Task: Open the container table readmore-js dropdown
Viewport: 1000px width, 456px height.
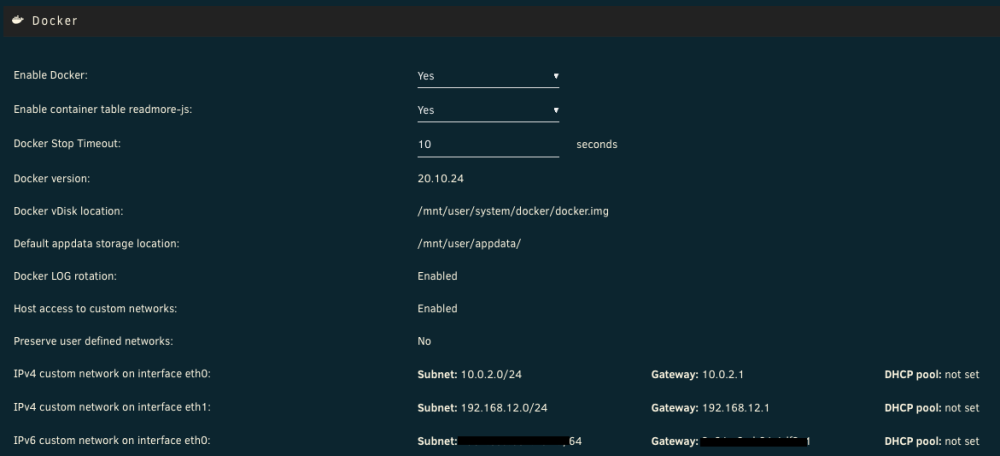Action: click(x=488, y=110)
